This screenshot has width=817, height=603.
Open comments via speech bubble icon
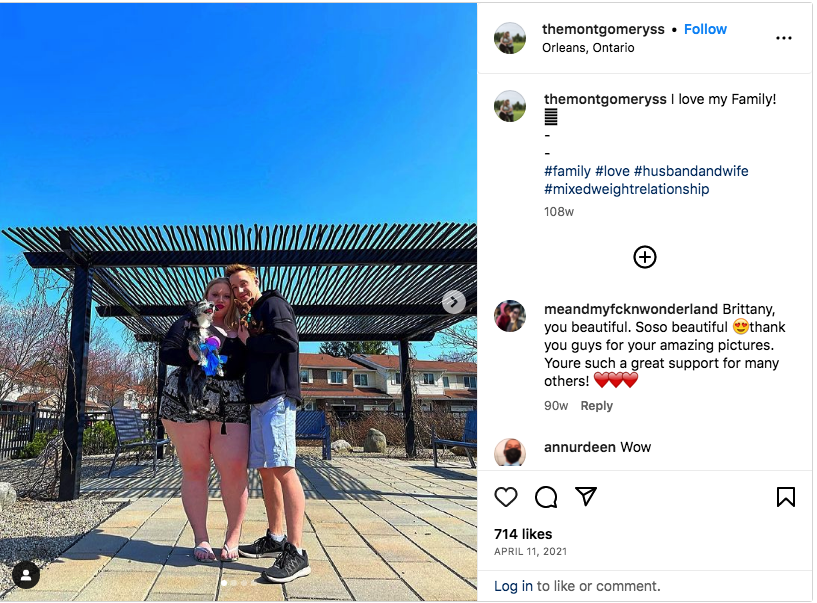tap(546, 497)
